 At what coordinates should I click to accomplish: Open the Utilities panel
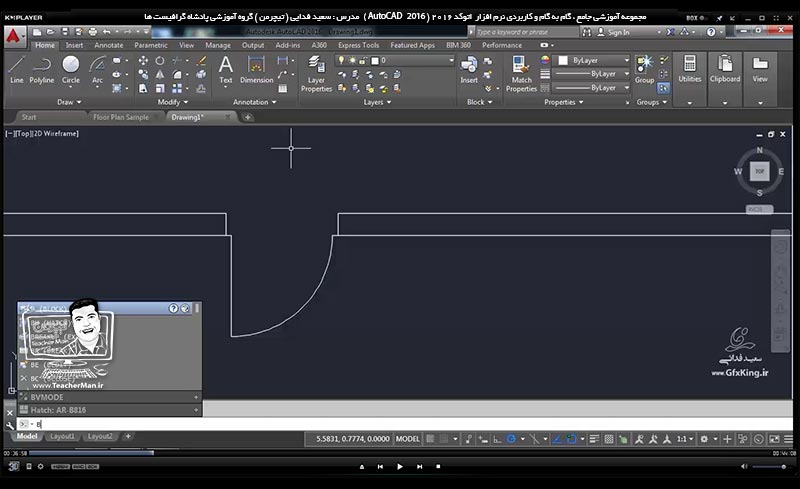point(690,79)
